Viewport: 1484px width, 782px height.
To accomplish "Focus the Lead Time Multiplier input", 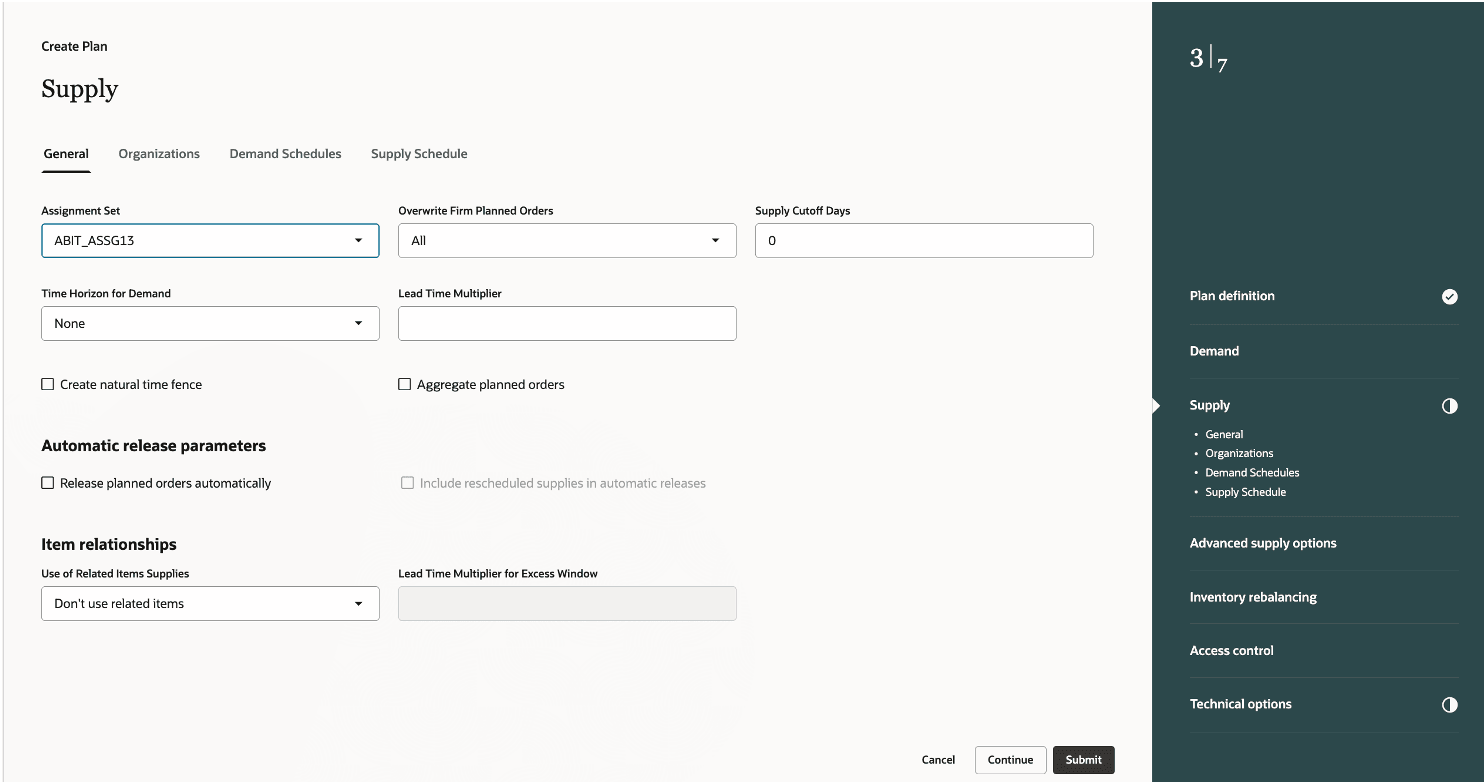I will [567, 324].
